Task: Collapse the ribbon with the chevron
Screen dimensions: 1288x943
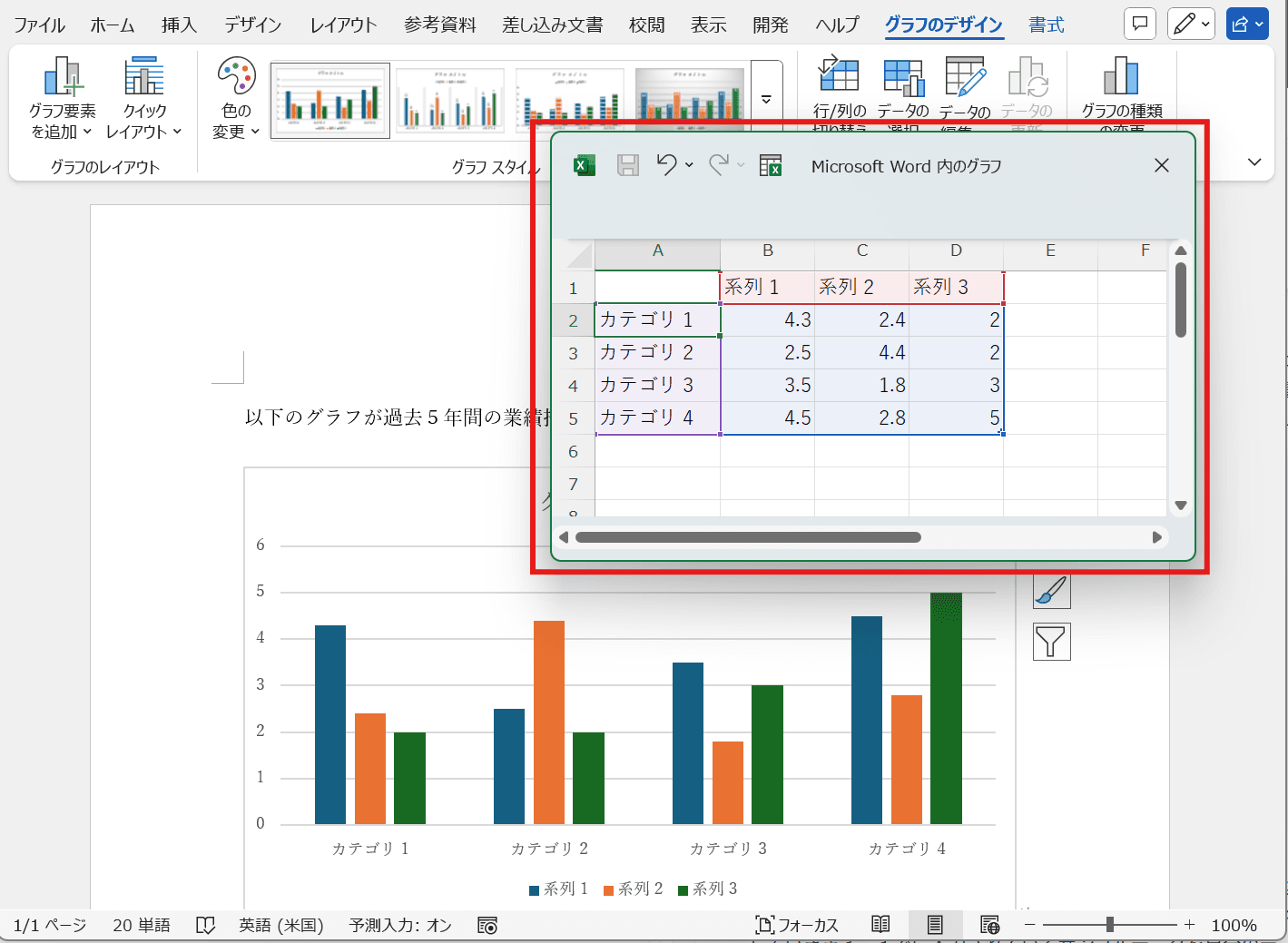Action: tap(1254, 162)
